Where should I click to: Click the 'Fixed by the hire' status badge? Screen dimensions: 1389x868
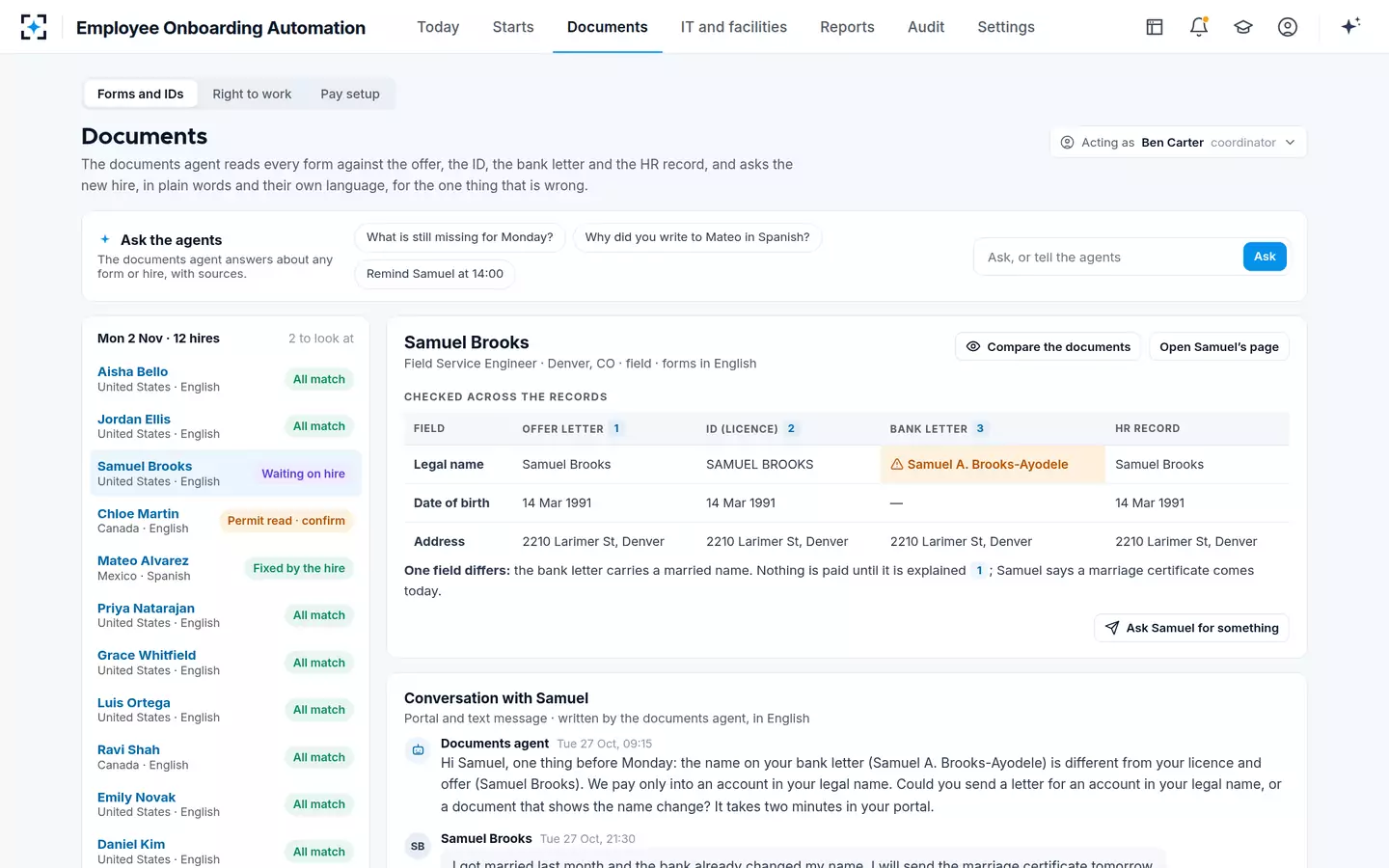tap(299, 568)
